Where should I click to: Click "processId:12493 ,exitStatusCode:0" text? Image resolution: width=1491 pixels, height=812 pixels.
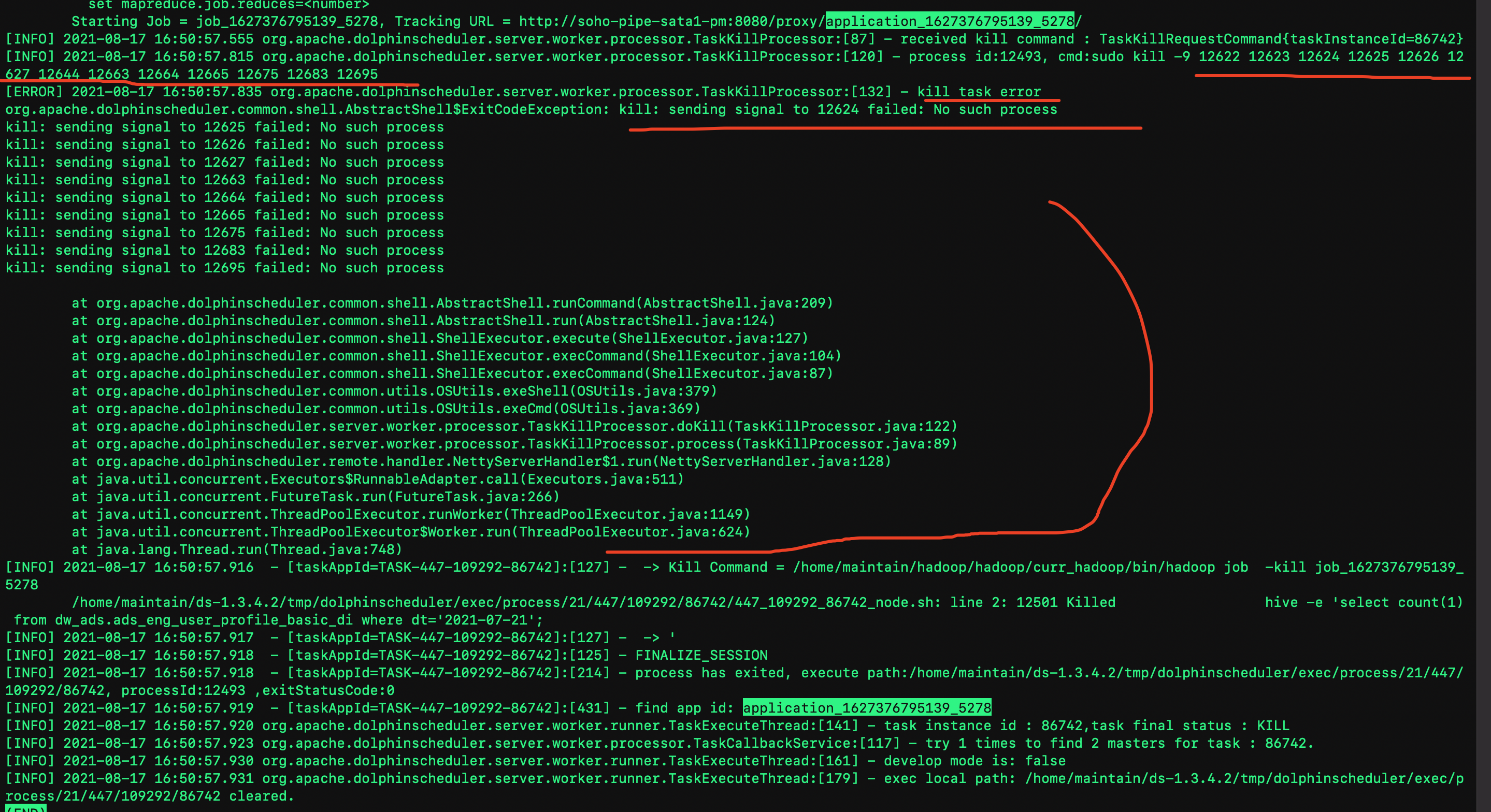pos(257,690)
